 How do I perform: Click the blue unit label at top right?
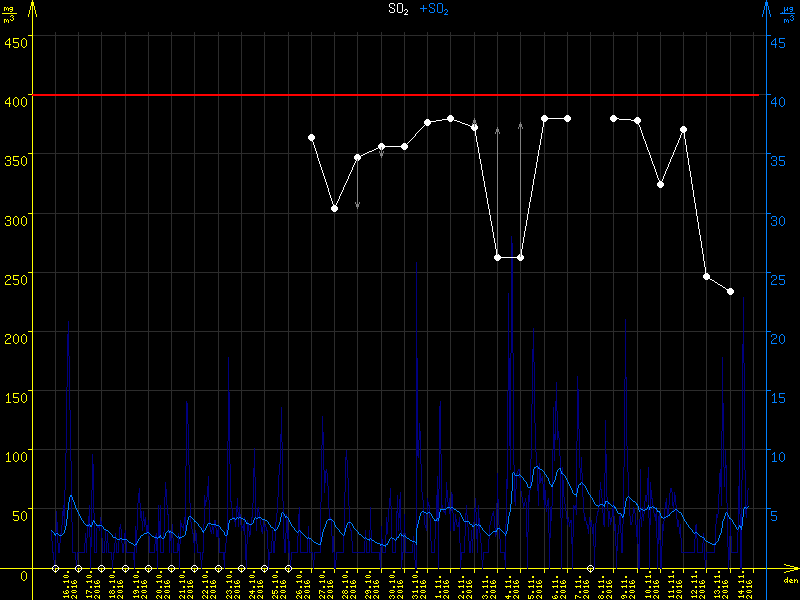click(788, 13)
